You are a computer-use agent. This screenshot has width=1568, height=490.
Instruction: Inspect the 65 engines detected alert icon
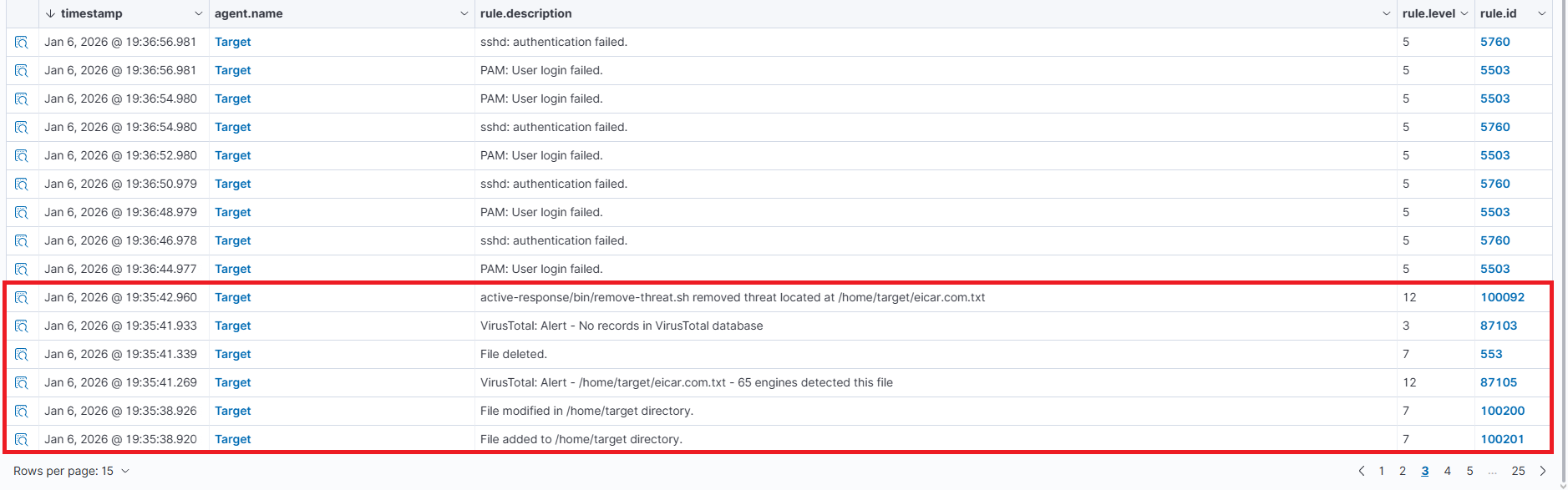pyautogui.click(x=22, y=383)
